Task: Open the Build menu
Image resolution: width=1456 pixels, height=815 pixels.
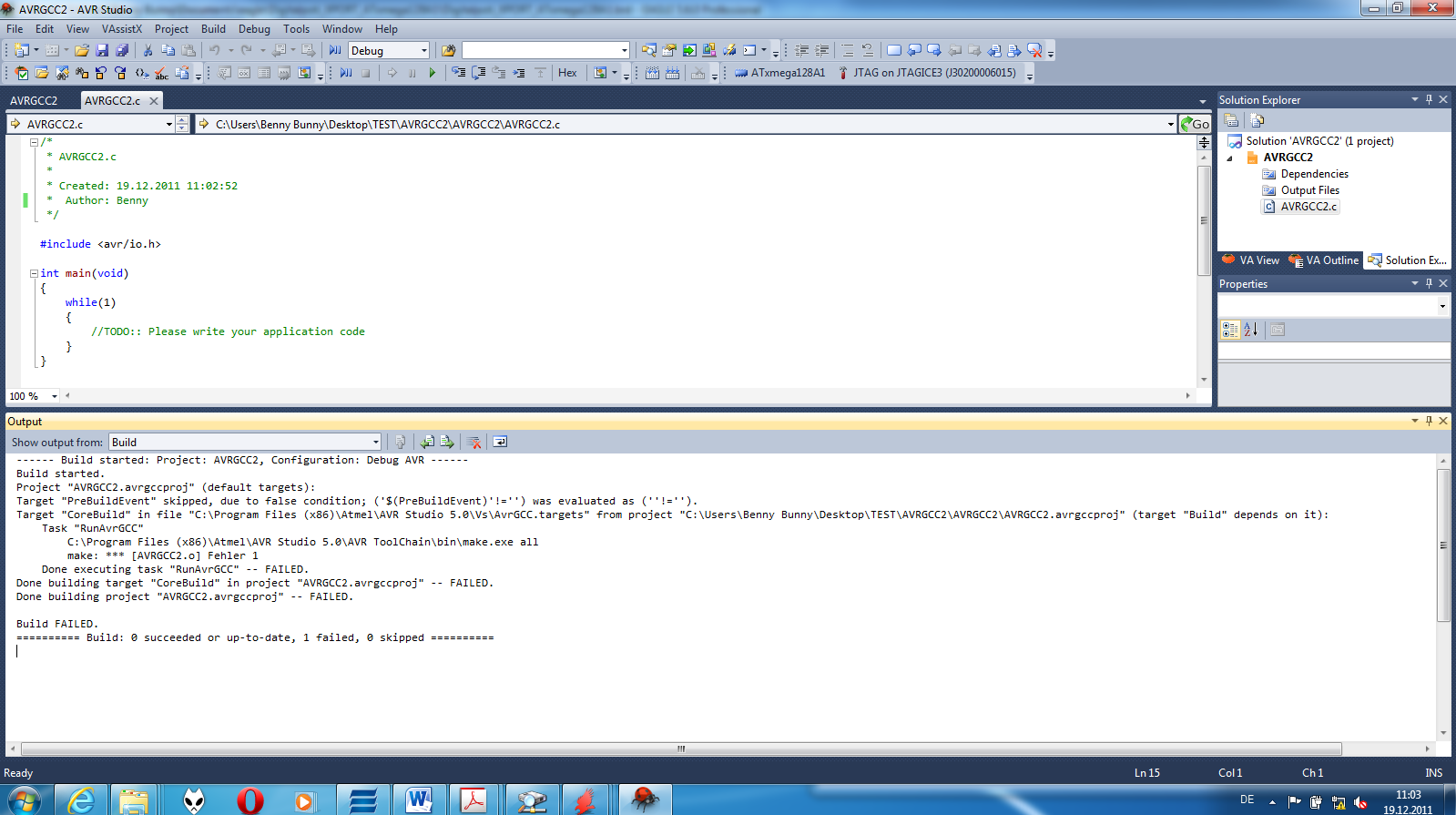Action: (213, 29)
